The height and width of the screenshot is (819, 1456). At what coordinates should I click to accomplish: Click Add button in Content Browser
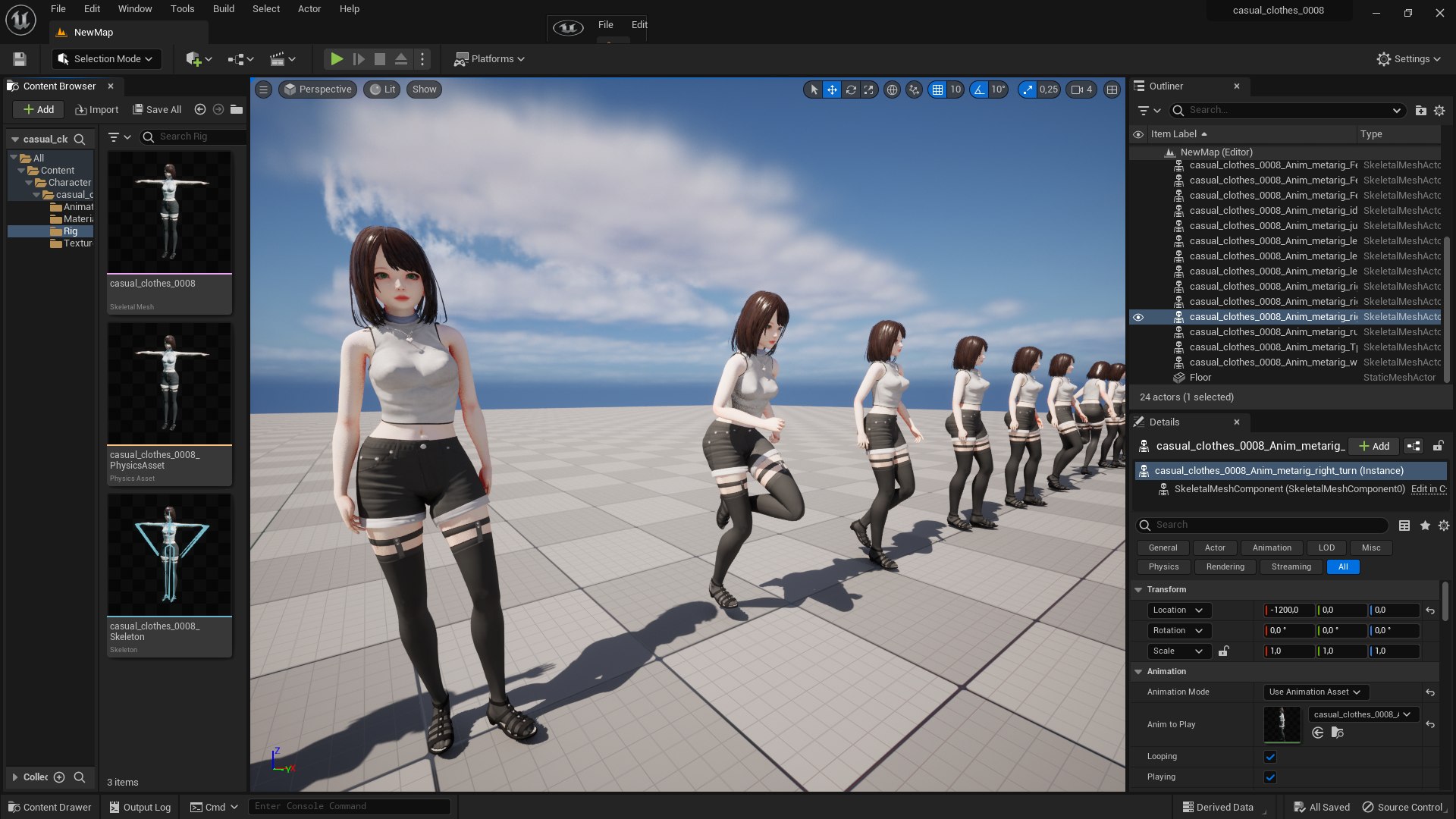39,110
